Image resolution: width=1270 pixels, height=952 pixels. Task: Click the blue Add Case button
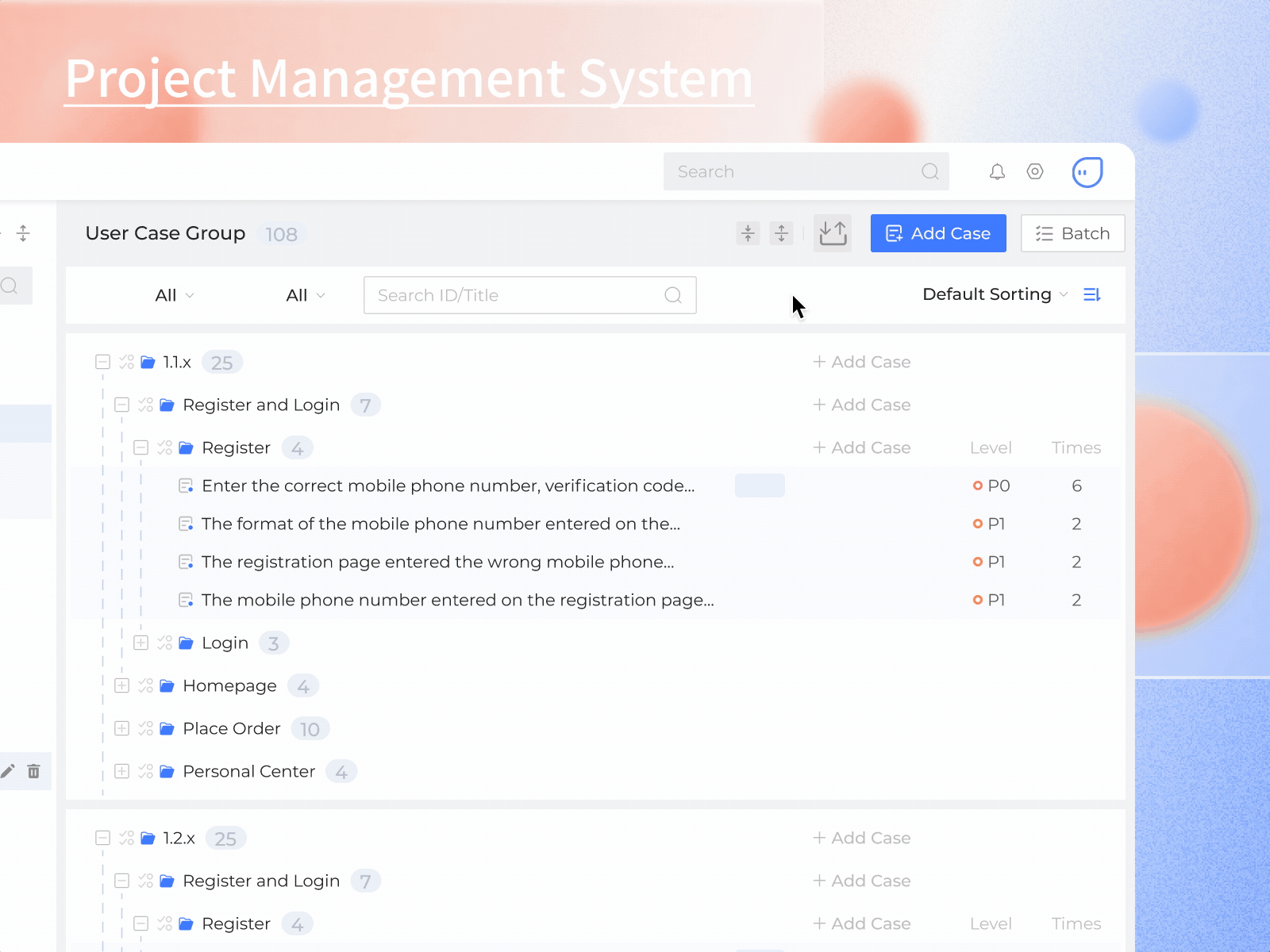(x=938, y=233)
